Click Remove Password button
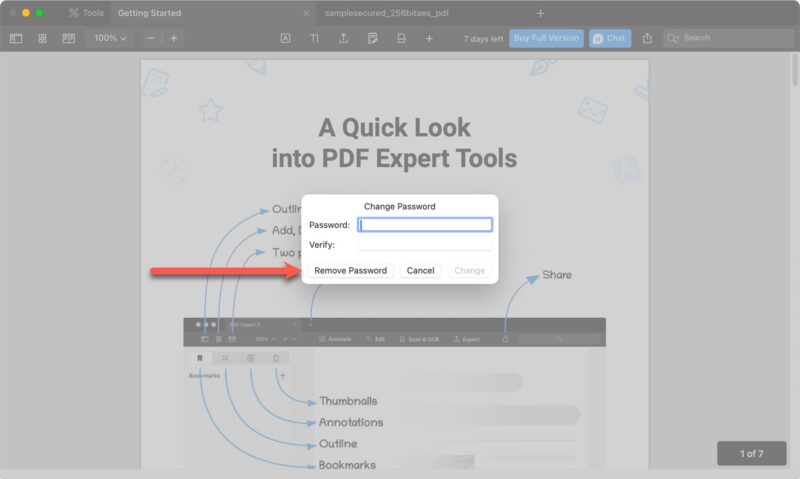The width and height of the screenshot is (800, 479). coord(351,270)
